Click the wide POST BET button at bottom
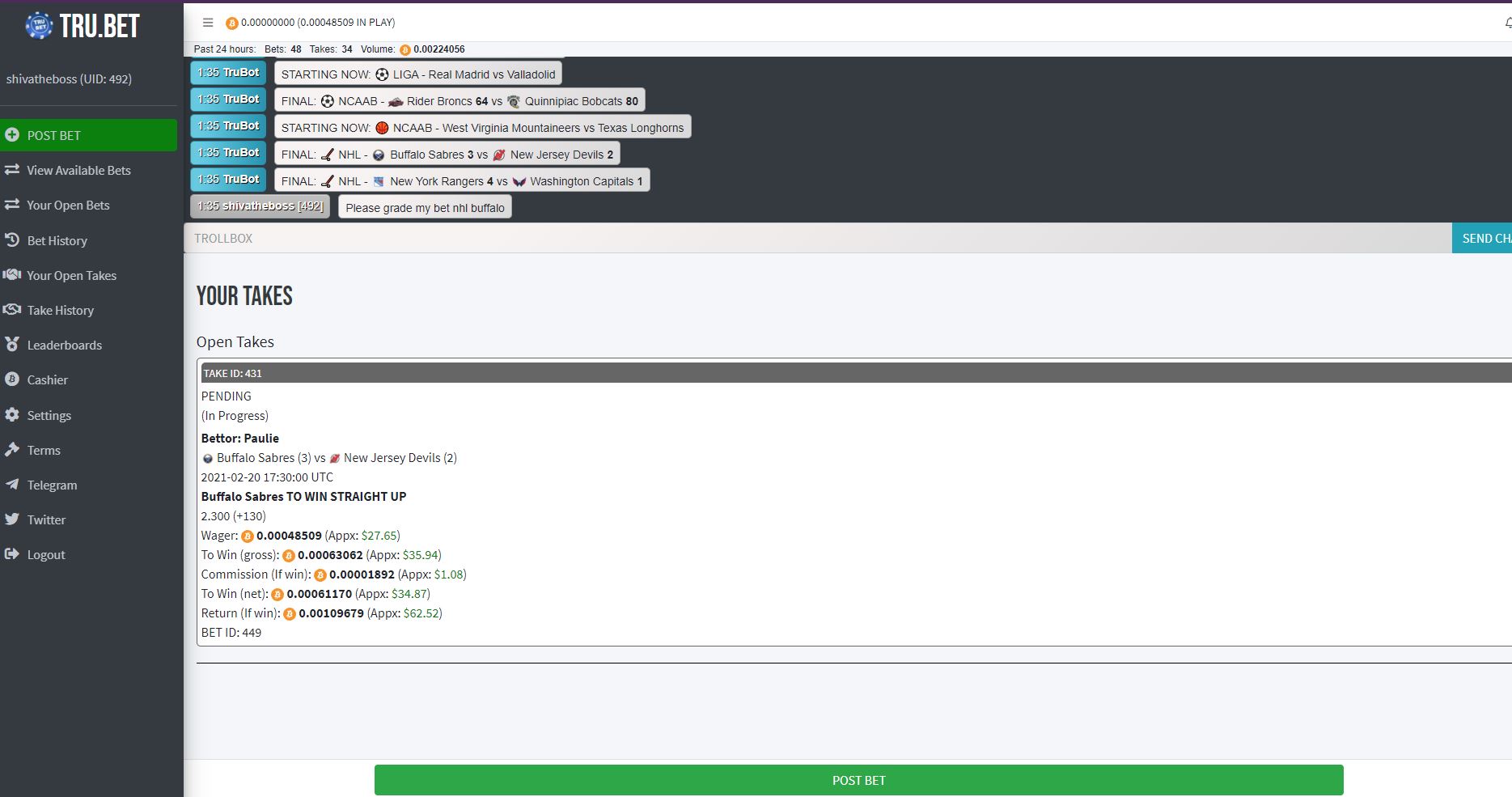Image resolution: width=1512 pixels, height=797 pixels. click(858, 780)
